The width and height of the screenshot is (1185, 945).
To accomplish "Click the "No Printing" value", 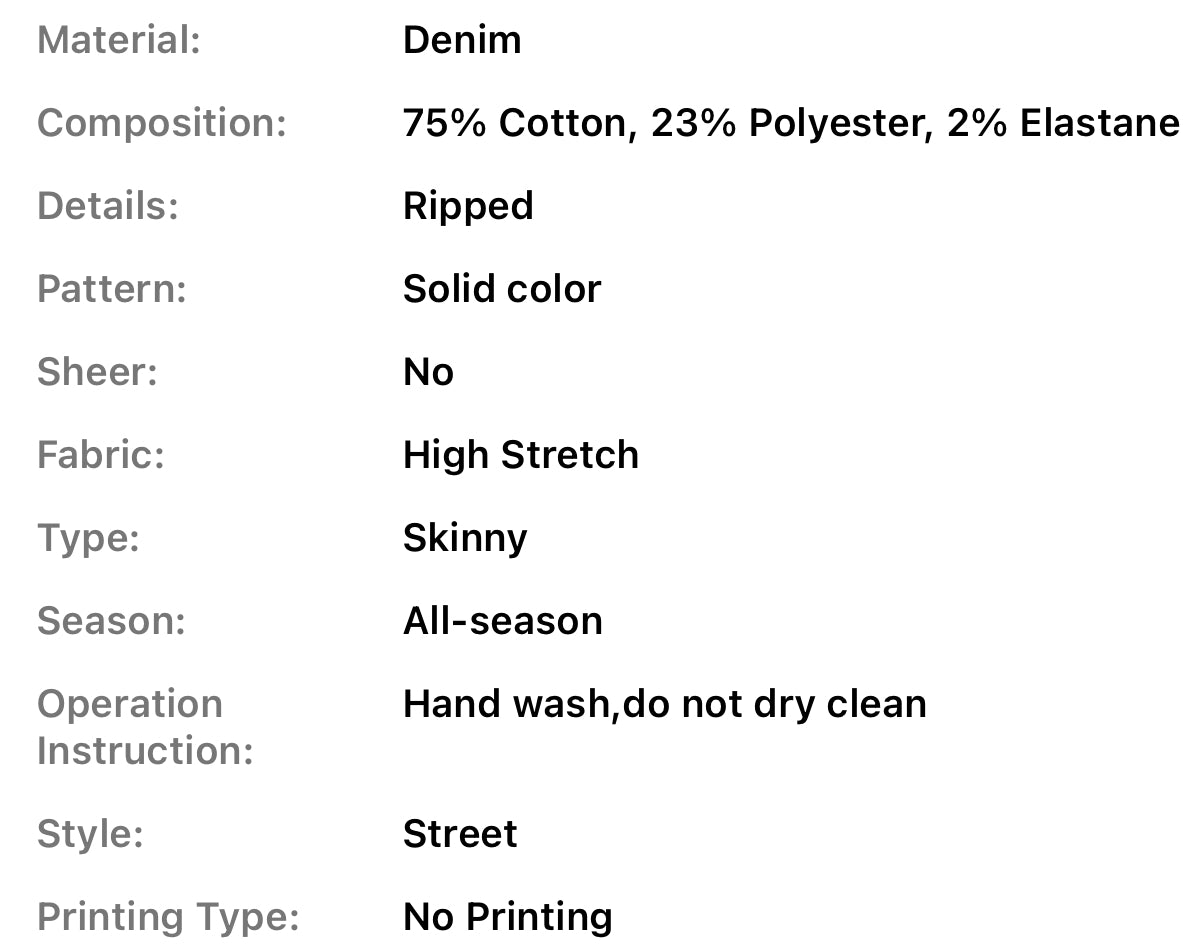I will [x=507, y=918].
